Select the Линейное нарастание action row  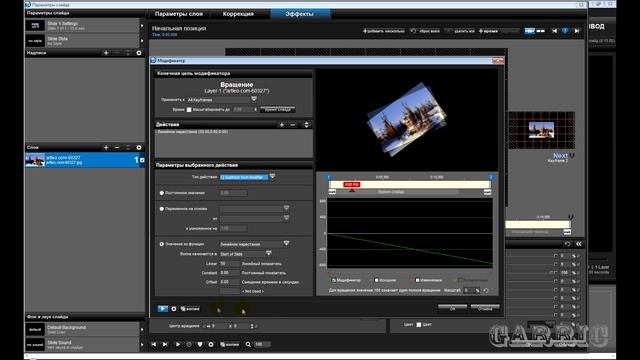tap(233, 132)
